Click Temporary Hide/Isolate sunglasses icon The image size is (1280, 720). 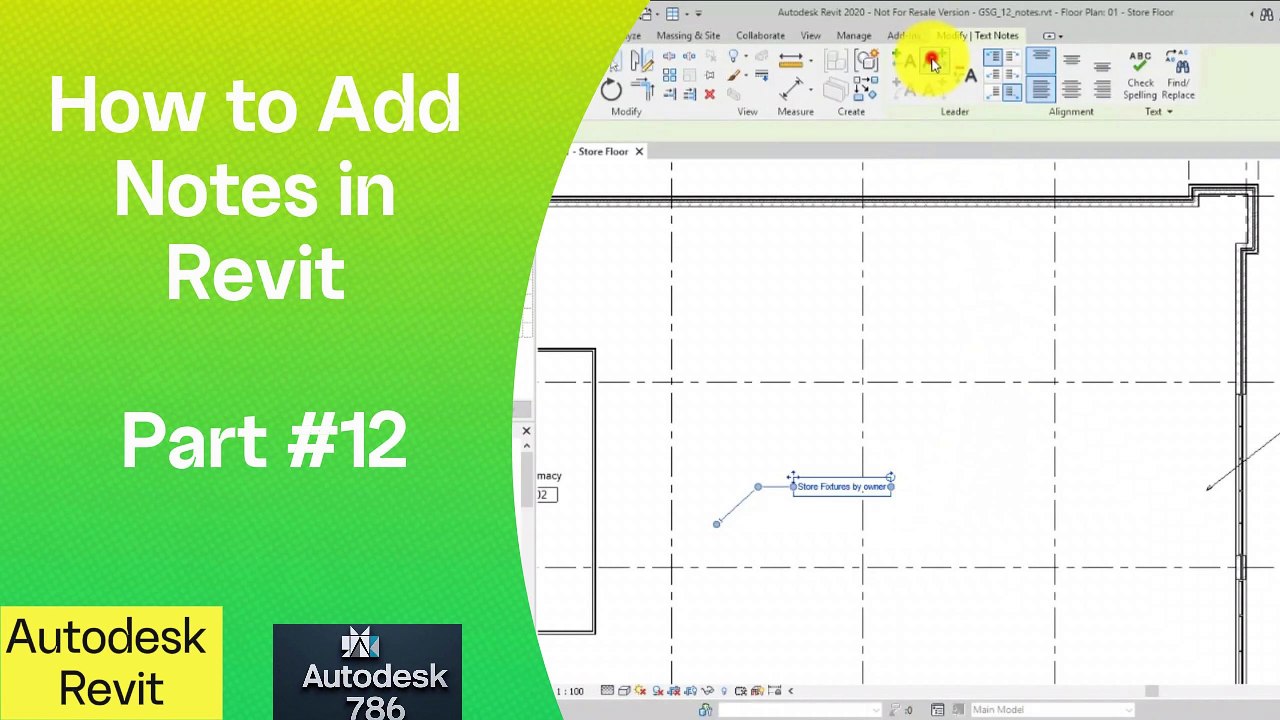(707, 691)
